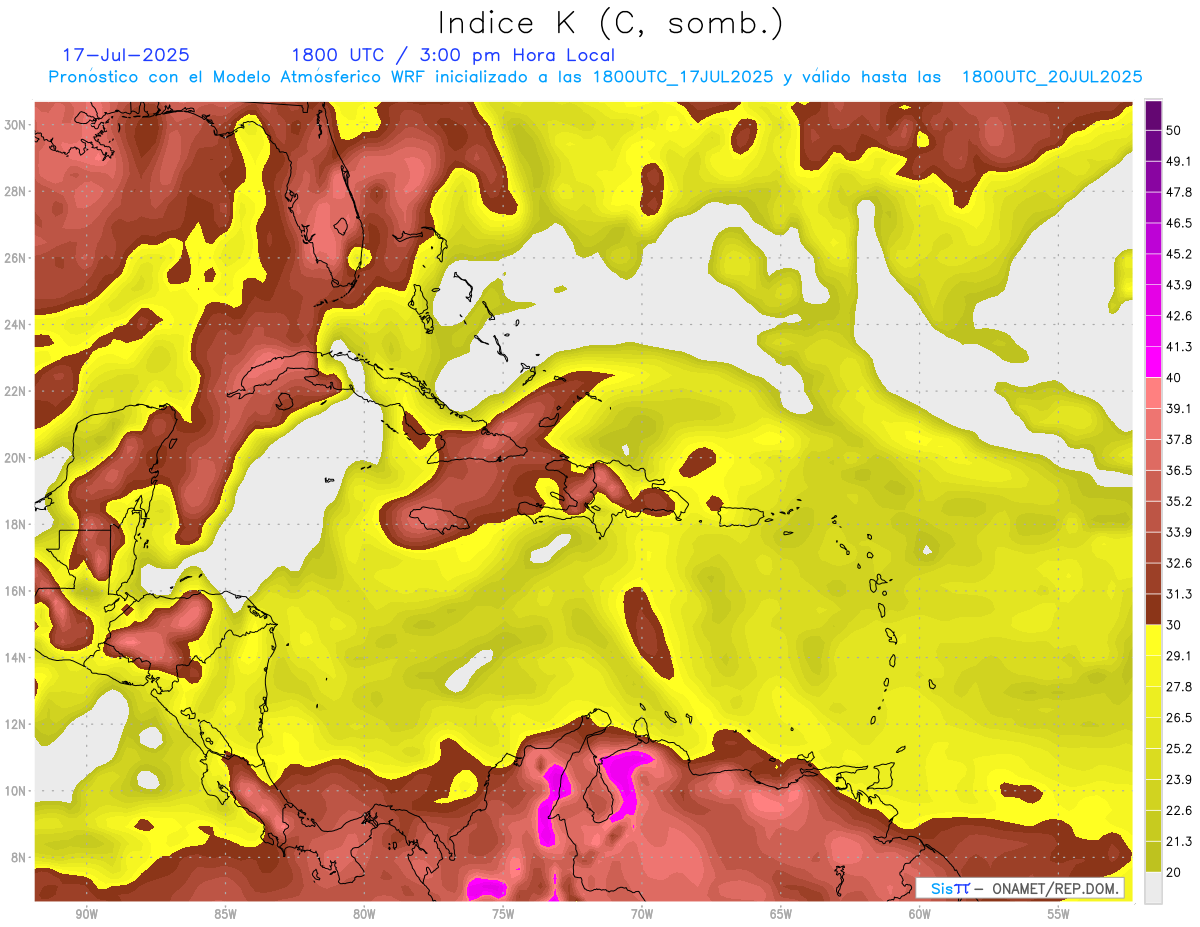
Task: Click the "Pronostico con el Modelo Atmosferico WRF" forecast line
Action: (x=595, y=76)
